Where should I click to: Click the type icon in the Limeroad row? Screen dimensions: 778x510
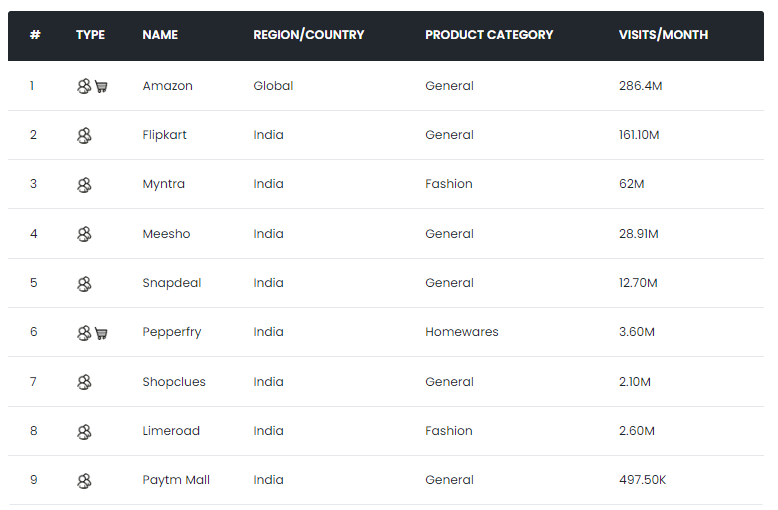point(84,432)
